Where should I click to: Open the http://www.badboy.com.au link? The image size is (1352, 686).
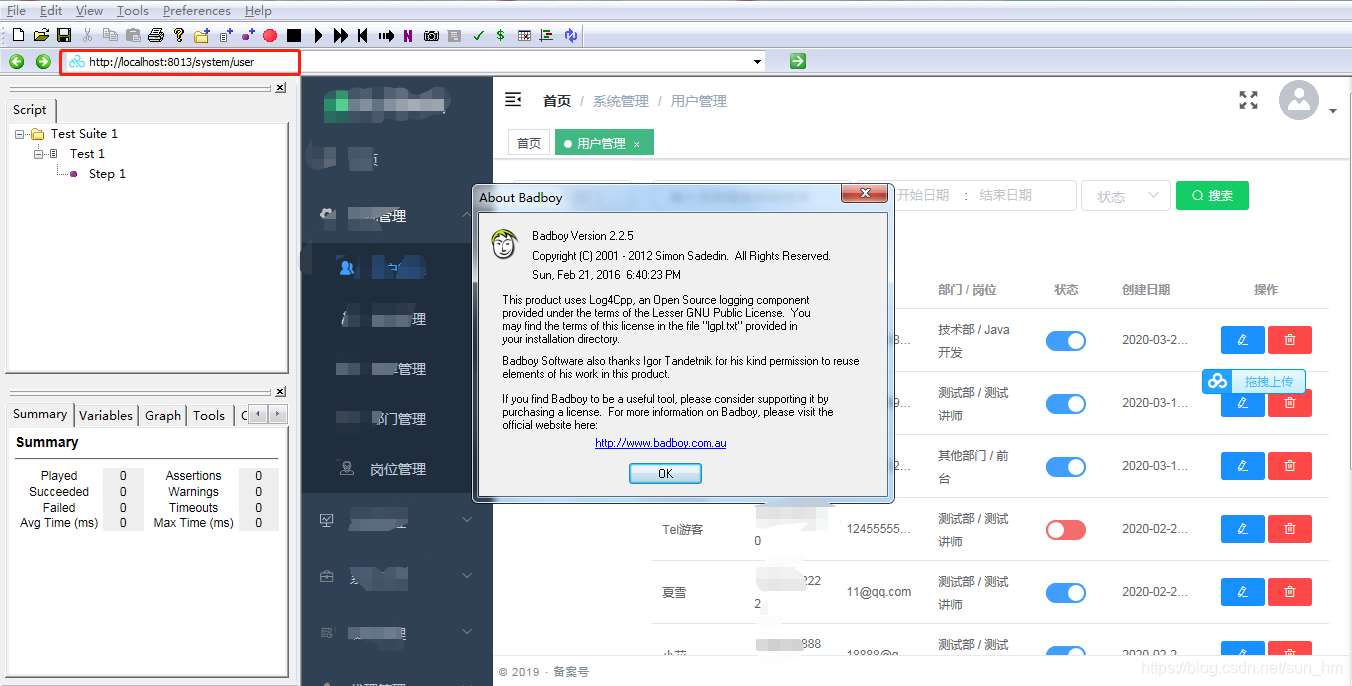tap(660, 443)
